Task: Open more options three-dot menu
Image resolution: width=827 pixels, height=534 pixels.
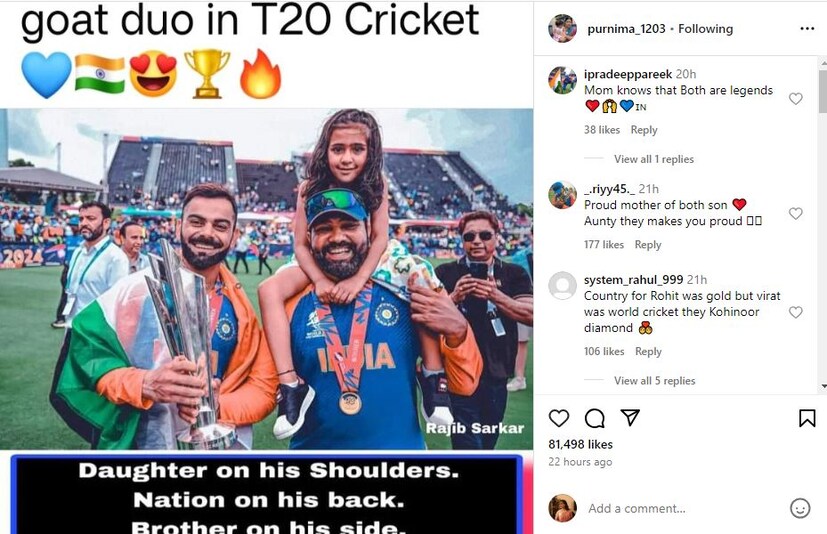Action: [807, 28]
